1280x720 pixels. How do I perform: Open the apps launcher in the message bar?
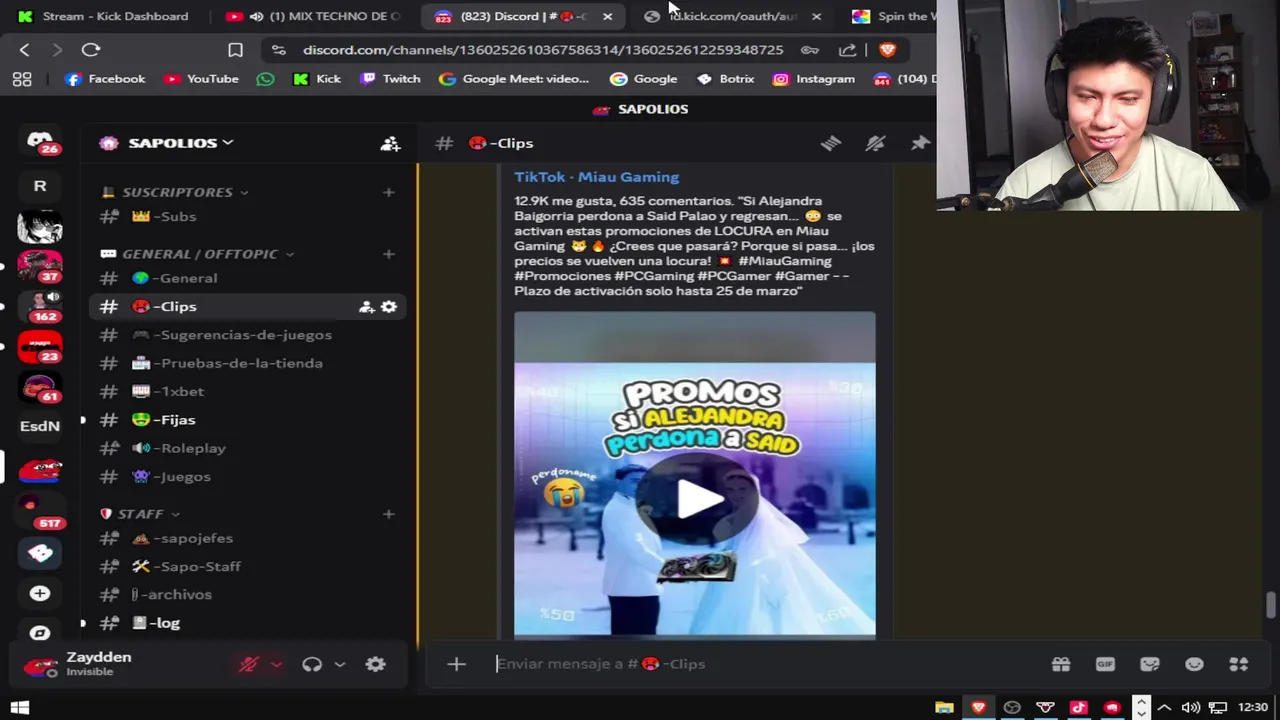1239,664
